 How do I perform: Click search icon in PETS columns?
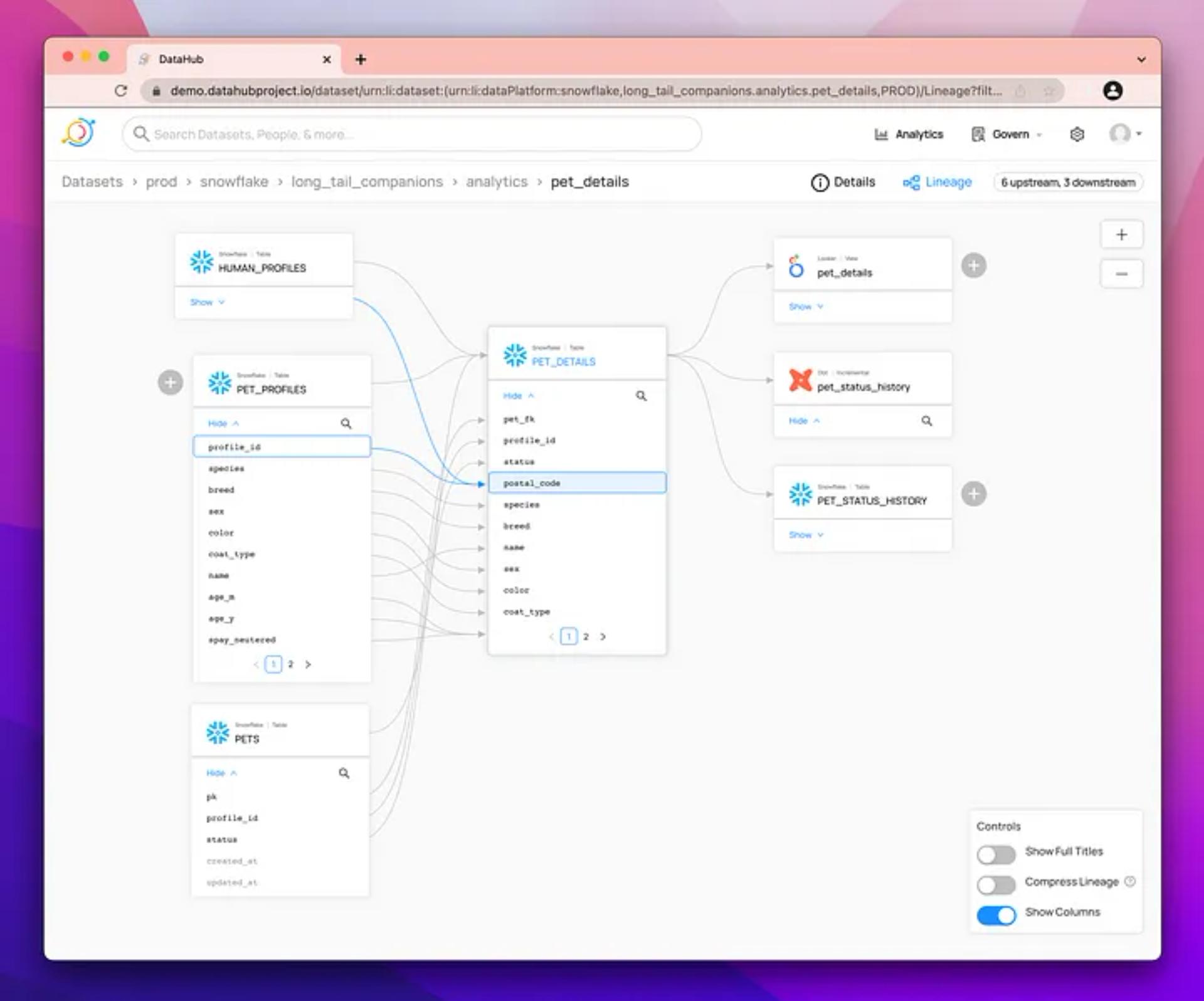pos(344,773)
